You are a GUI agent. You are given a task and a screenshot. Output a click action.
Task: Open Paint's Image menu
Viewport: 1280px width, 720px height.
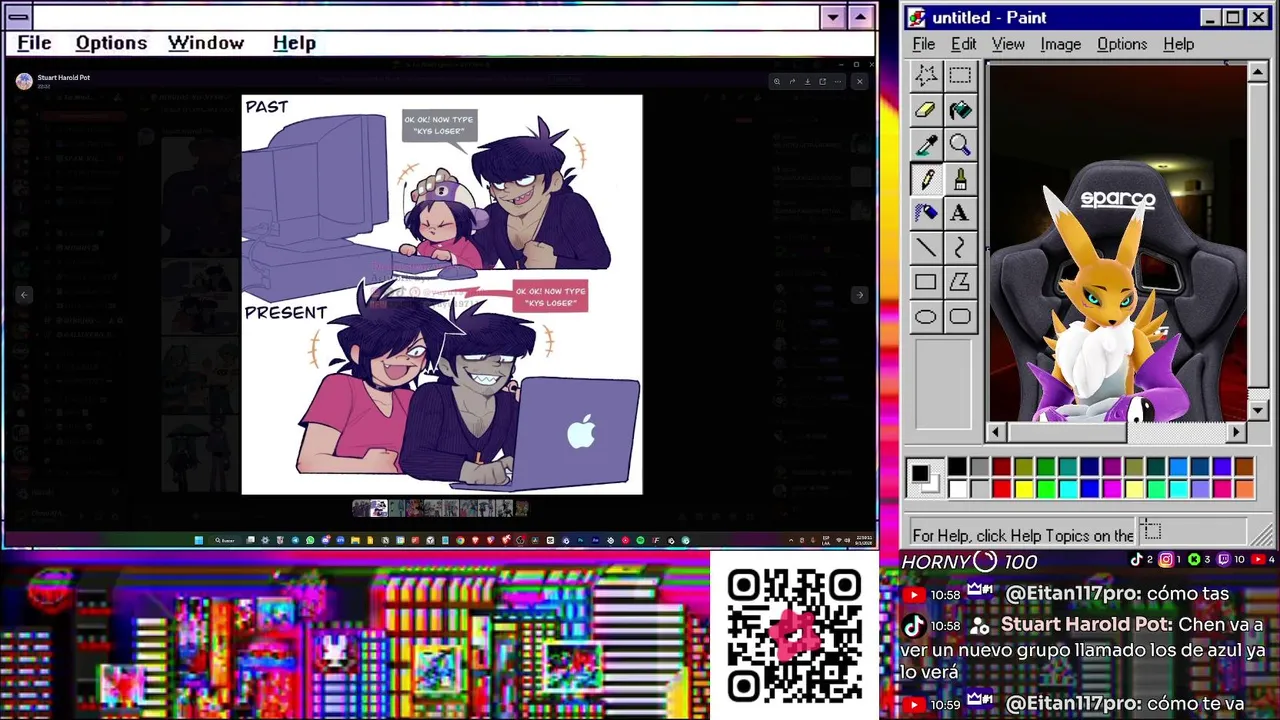coord(1060,44)
